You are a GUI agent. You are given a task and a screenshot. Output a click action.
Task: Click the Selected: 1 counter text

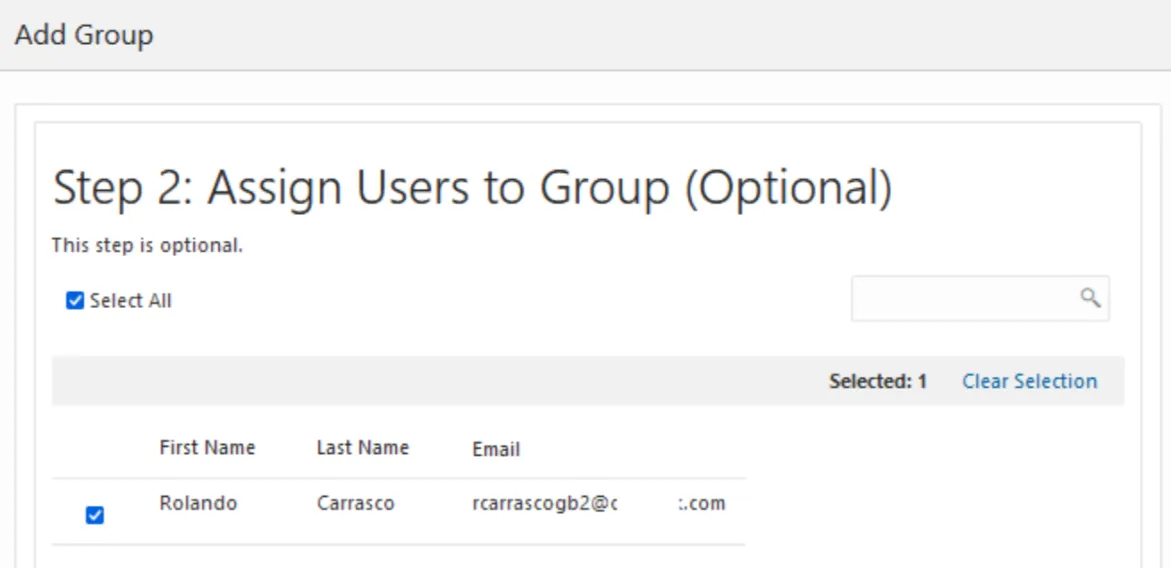pyautogui.click(x=878, y=381)
